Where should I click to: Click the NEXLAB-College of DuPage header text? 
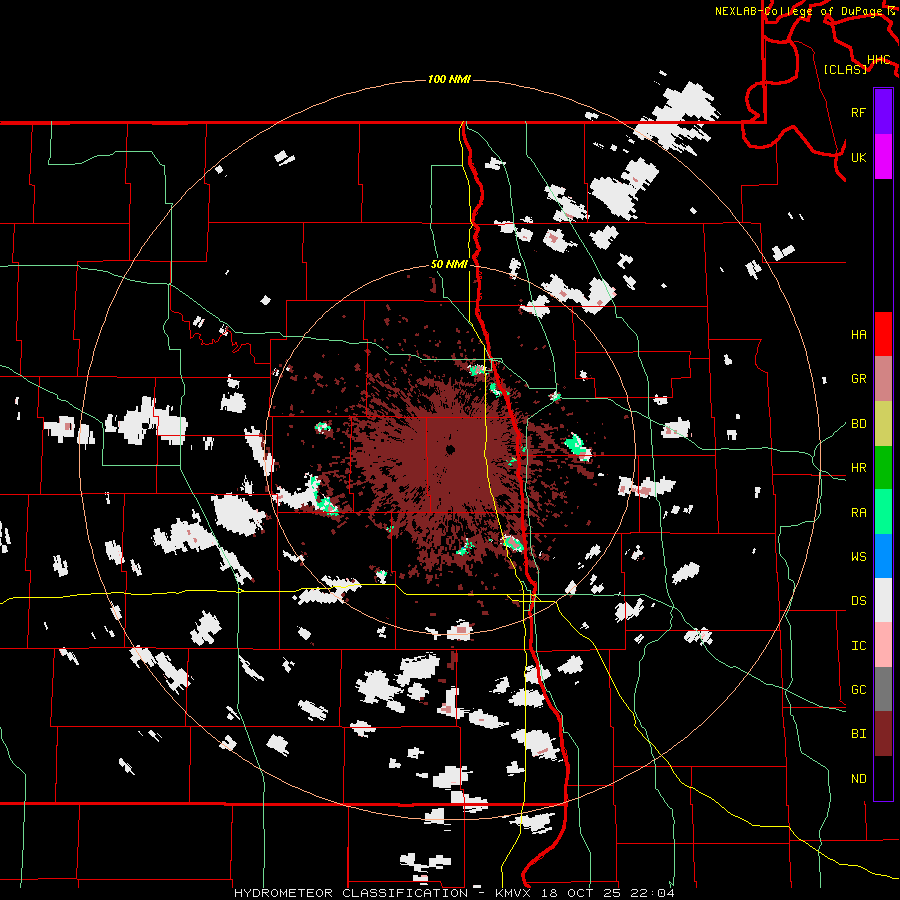798,11
